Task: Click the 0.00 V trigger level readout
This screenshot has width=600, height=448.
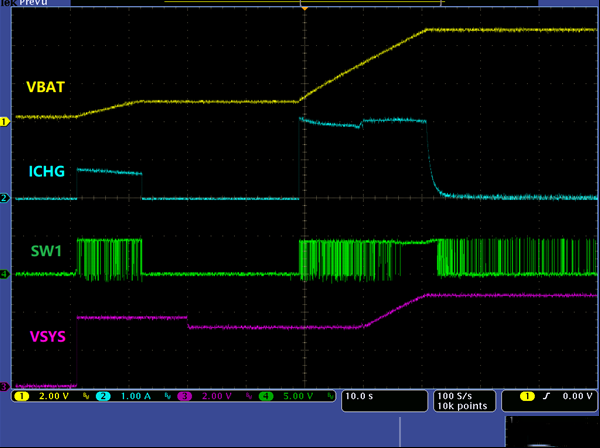Action: click(x=577, y=396)
